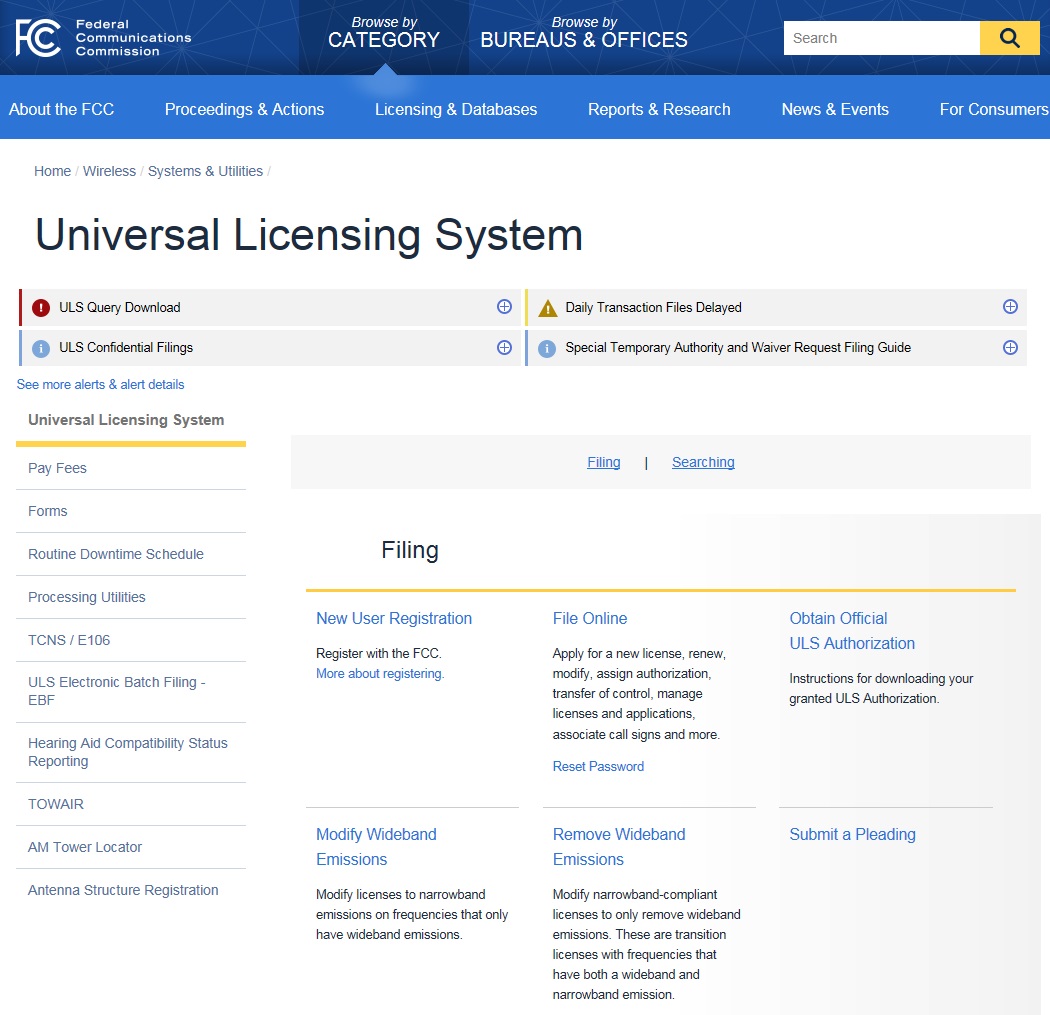
Task: Click New User Registration heading link
Action: tap(394, 618)
